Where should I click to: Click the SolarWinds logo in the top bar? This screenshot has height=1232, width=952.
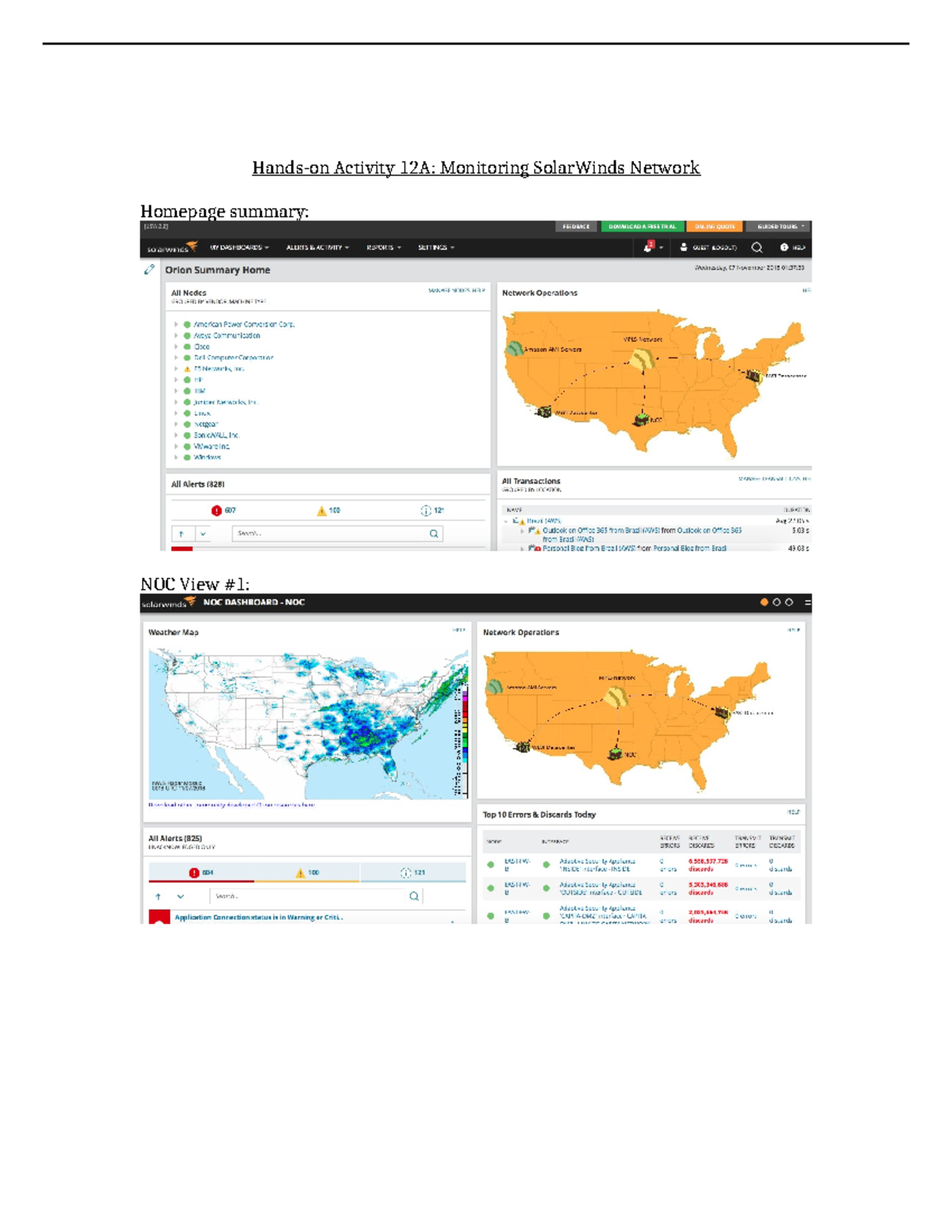pos(168,247)
